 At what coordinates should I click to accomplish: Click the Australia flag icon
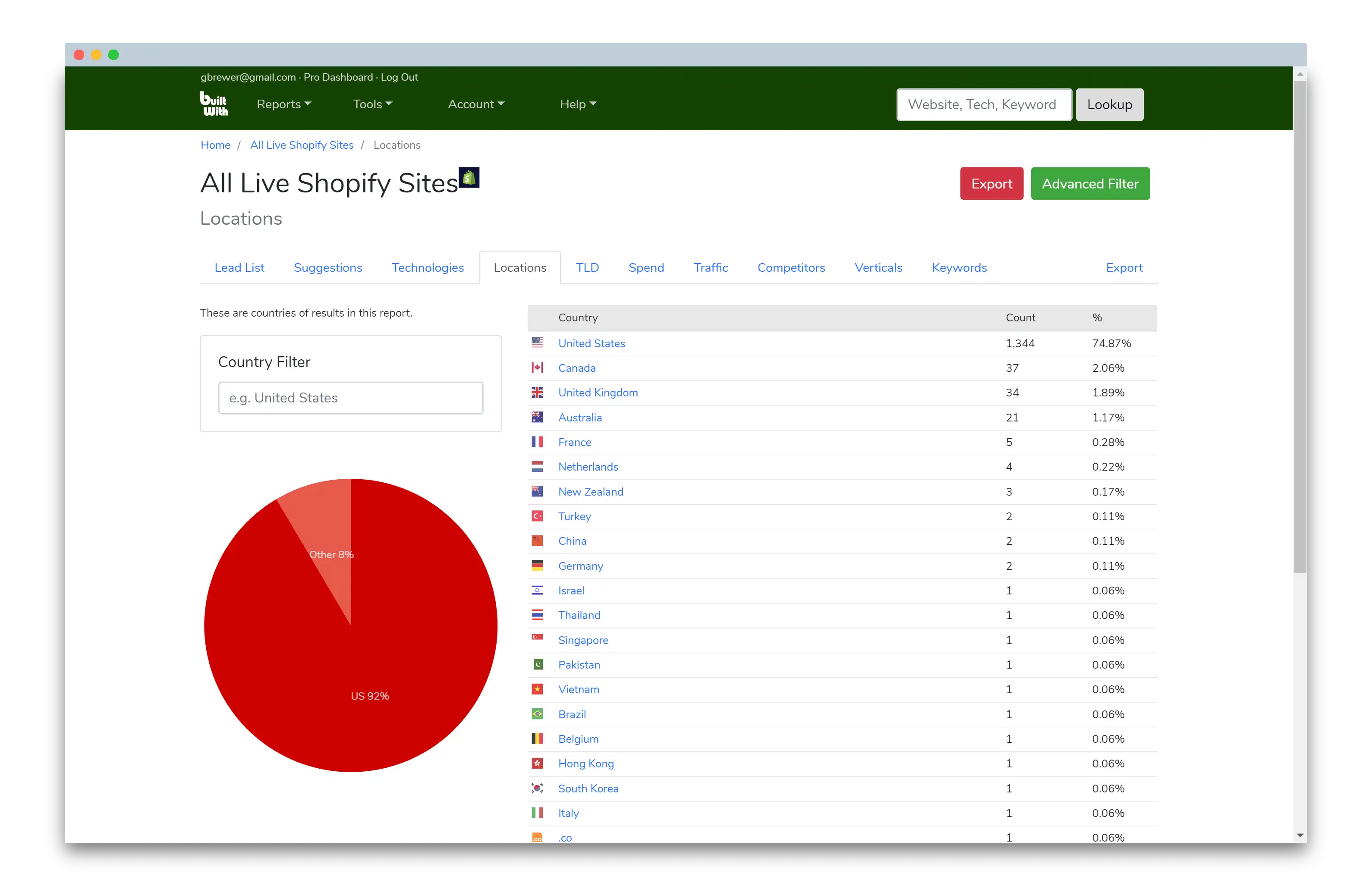(537, 417)
